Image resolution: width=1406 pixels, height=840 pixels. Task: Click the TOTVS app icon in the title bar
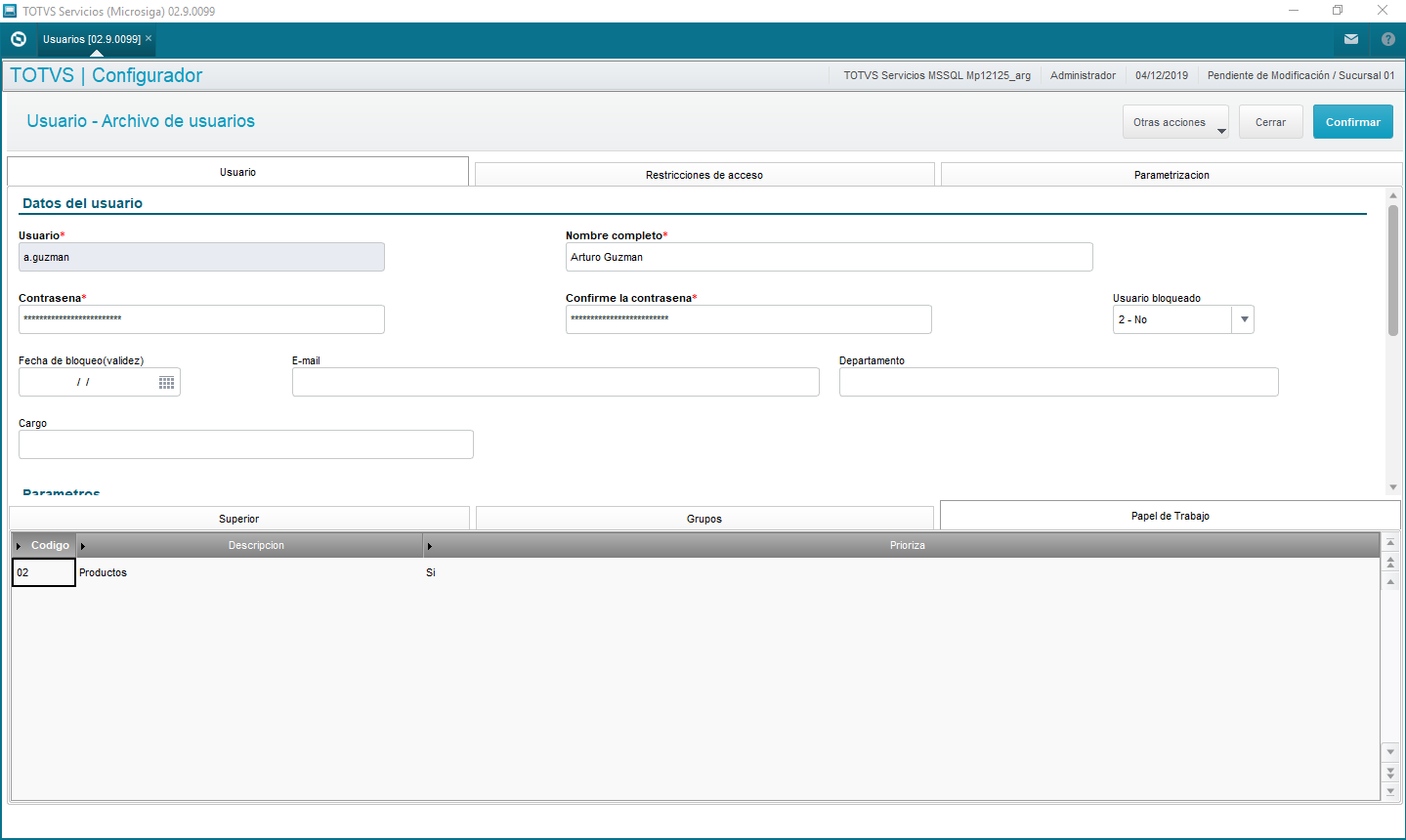coord(10,11)
